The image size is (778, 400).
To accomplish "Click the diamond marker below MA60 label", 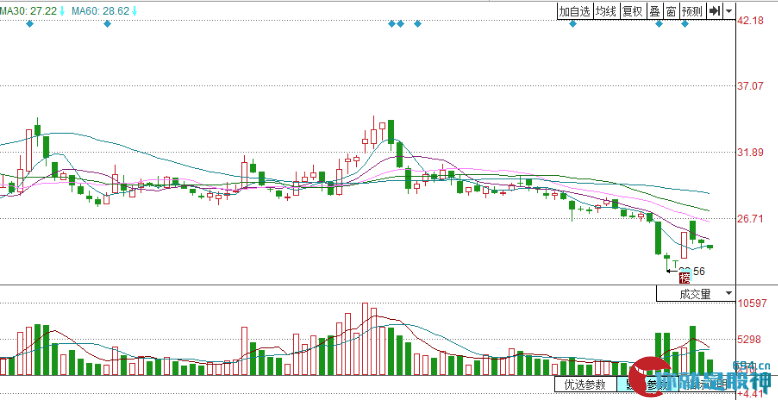I will [107, 23].
